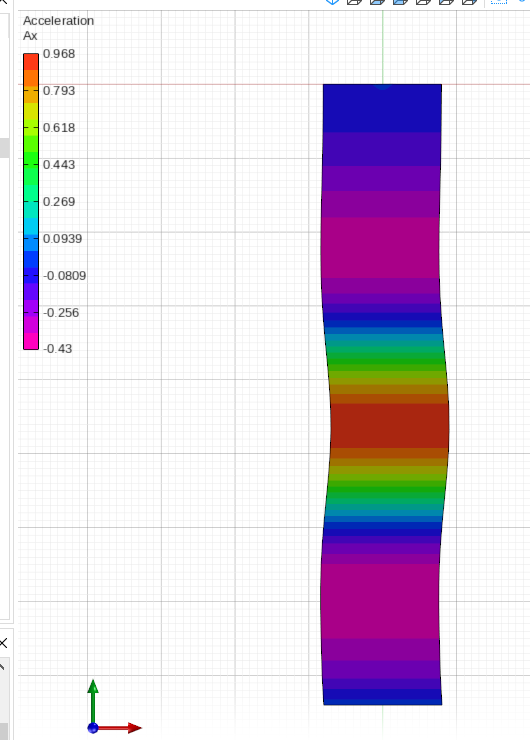The width and height of the screenshot is (530, 740).
Task: Pick the magenta swatch at the legend bottom
Action: tap(31, 341)
